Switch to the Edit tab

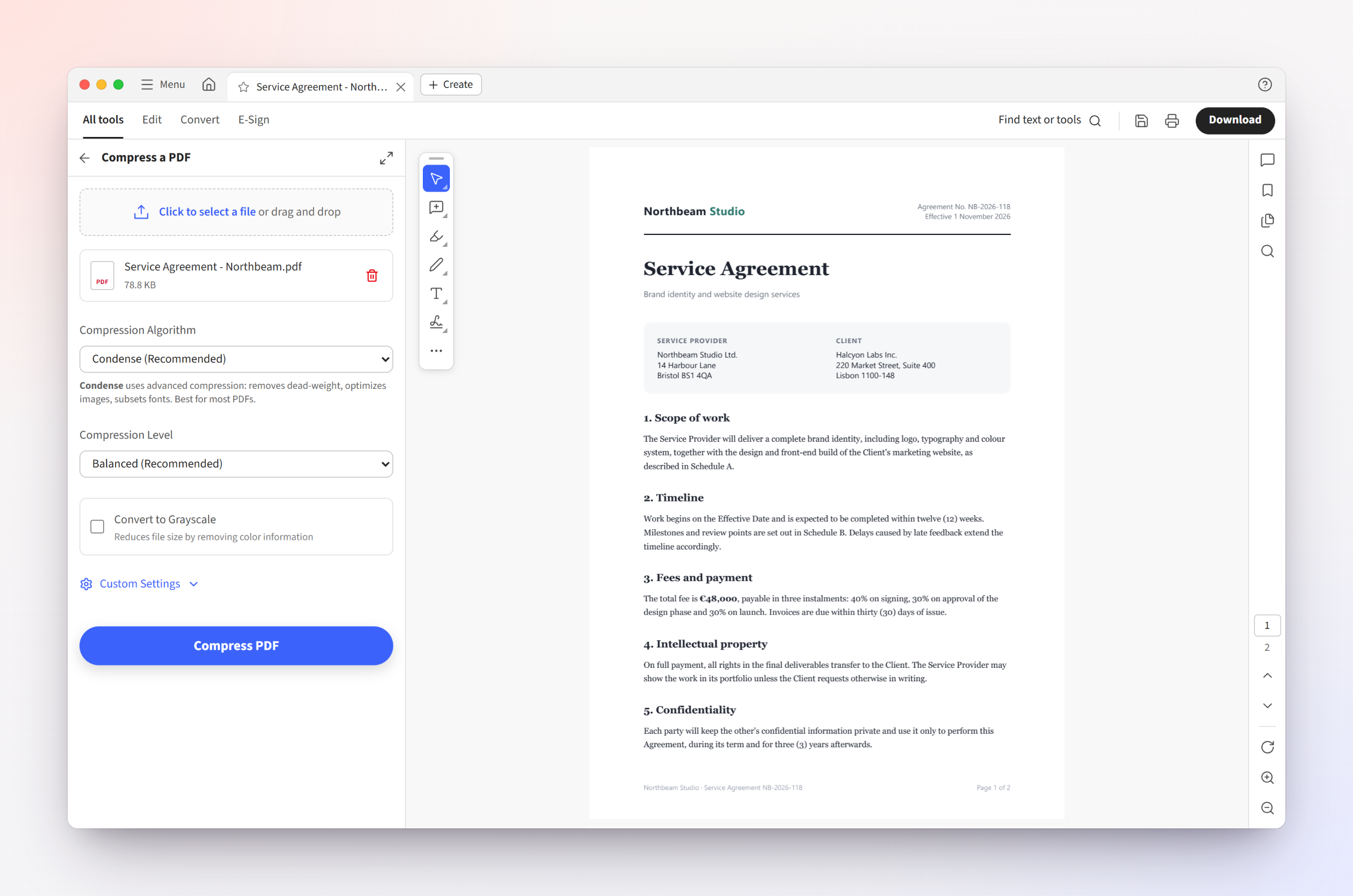pyautogui.click(x=152, y=119)
